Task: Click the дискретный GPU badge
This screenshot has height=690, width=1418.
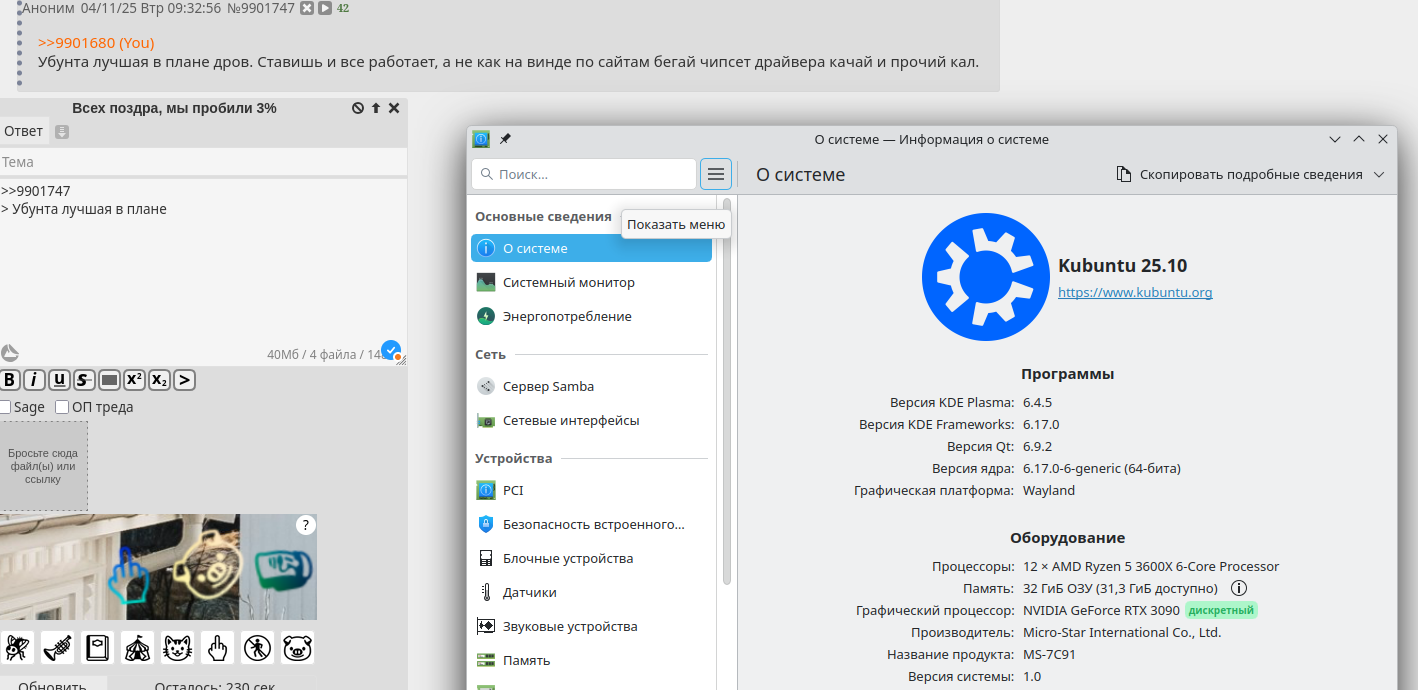Action: pos(1221,610)
